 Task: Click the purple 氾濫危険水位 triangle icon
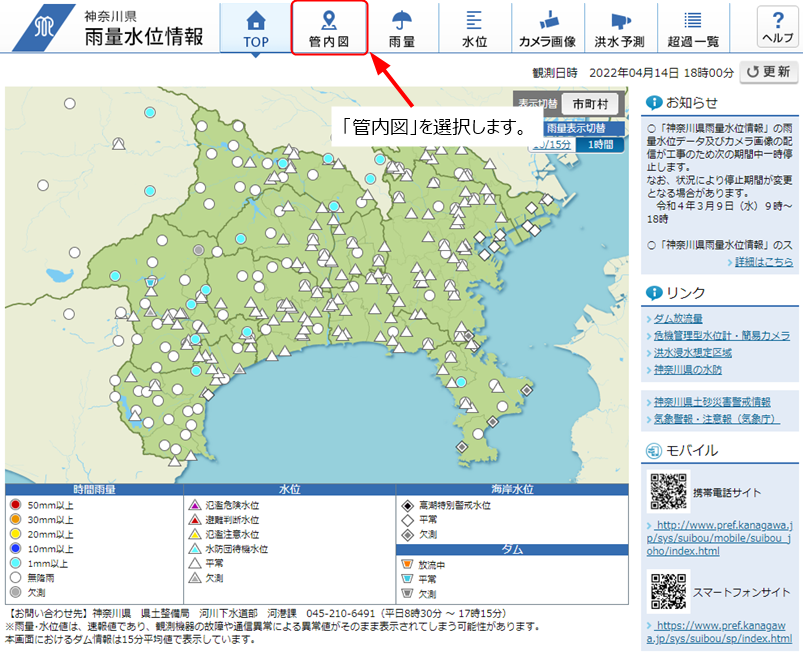coord(195,505)
